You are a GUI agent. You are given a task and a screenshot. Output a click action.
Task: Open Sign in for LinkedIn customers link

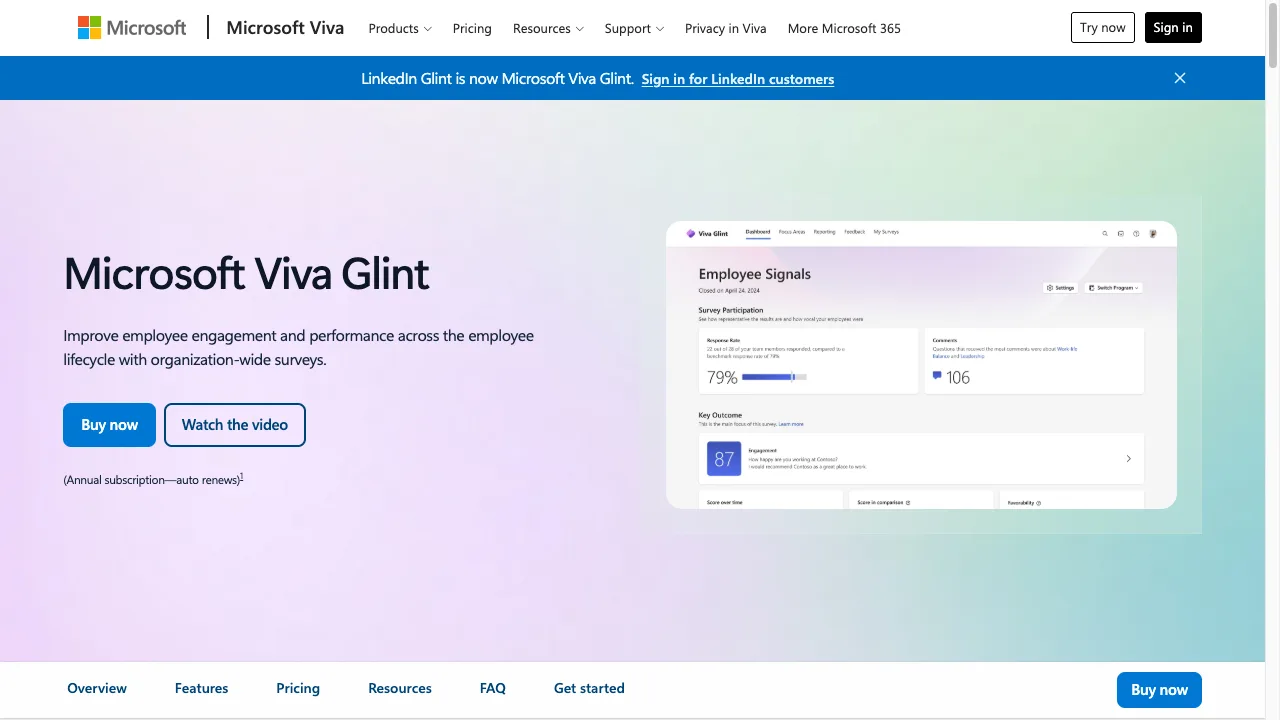[x=738, y=79]
